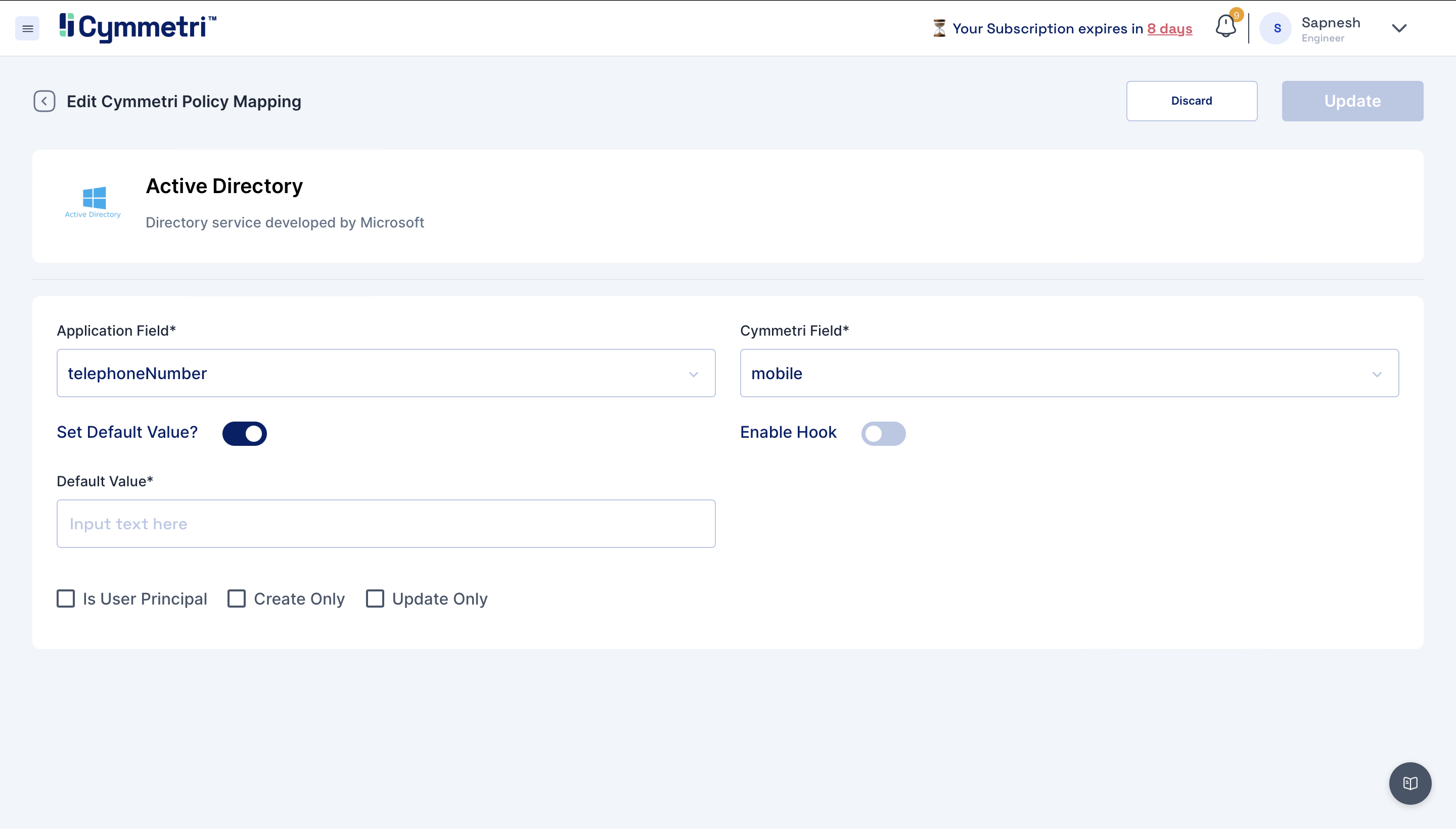Turn off Set Default Value toggle
The width and height of the screenshot is (1456, 829).
click(x=244, y=433)
